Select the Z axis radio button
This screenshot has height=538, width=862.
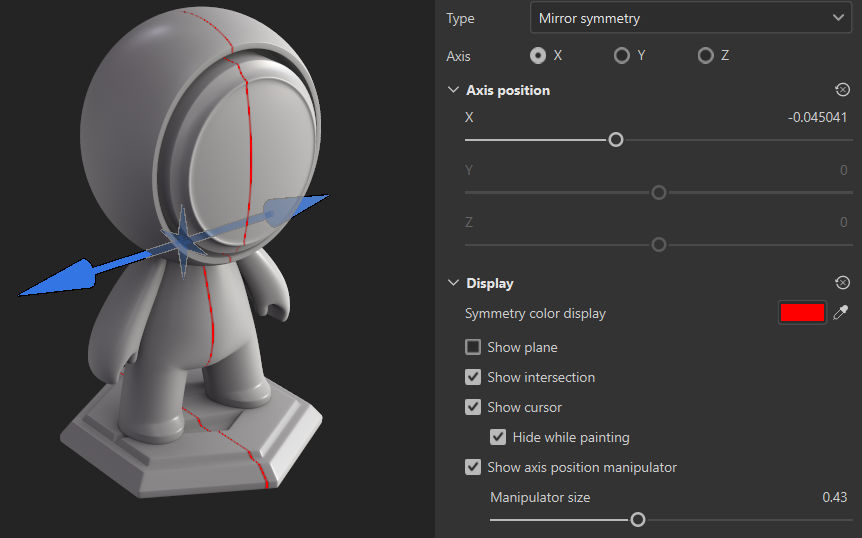[x=705, y=56]
